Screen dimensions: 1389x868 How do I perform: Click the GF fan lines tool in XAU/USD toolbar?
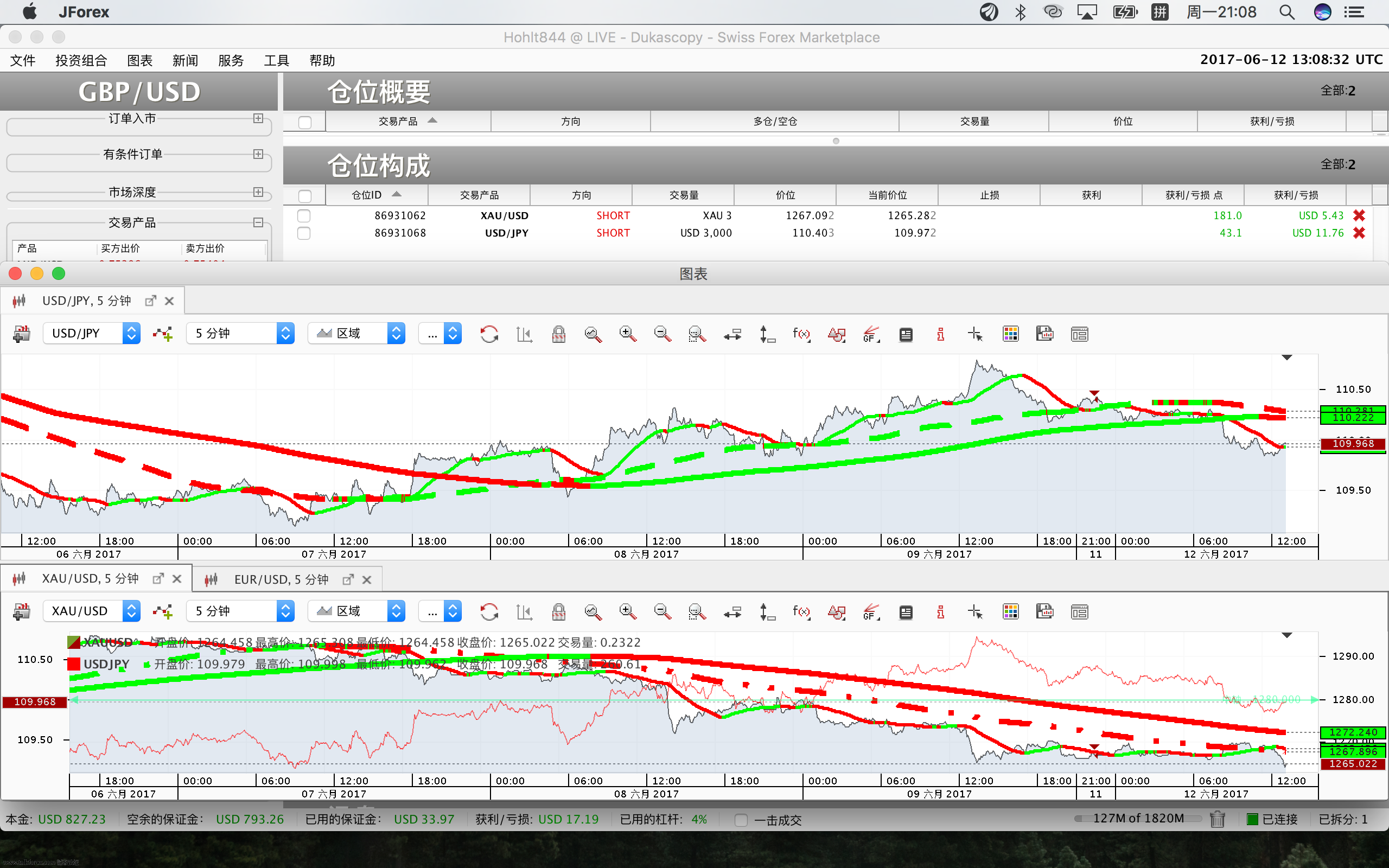[x=871, y=611]
